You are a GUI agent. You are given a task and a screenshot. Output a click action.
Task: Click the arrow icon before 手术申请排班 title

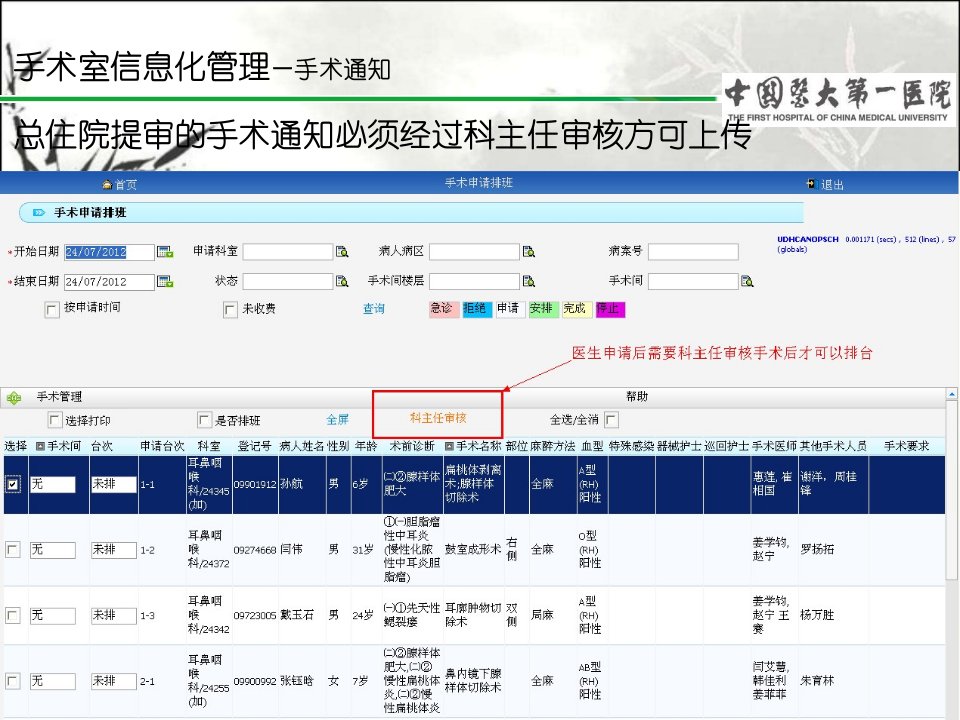pos(39,212)
